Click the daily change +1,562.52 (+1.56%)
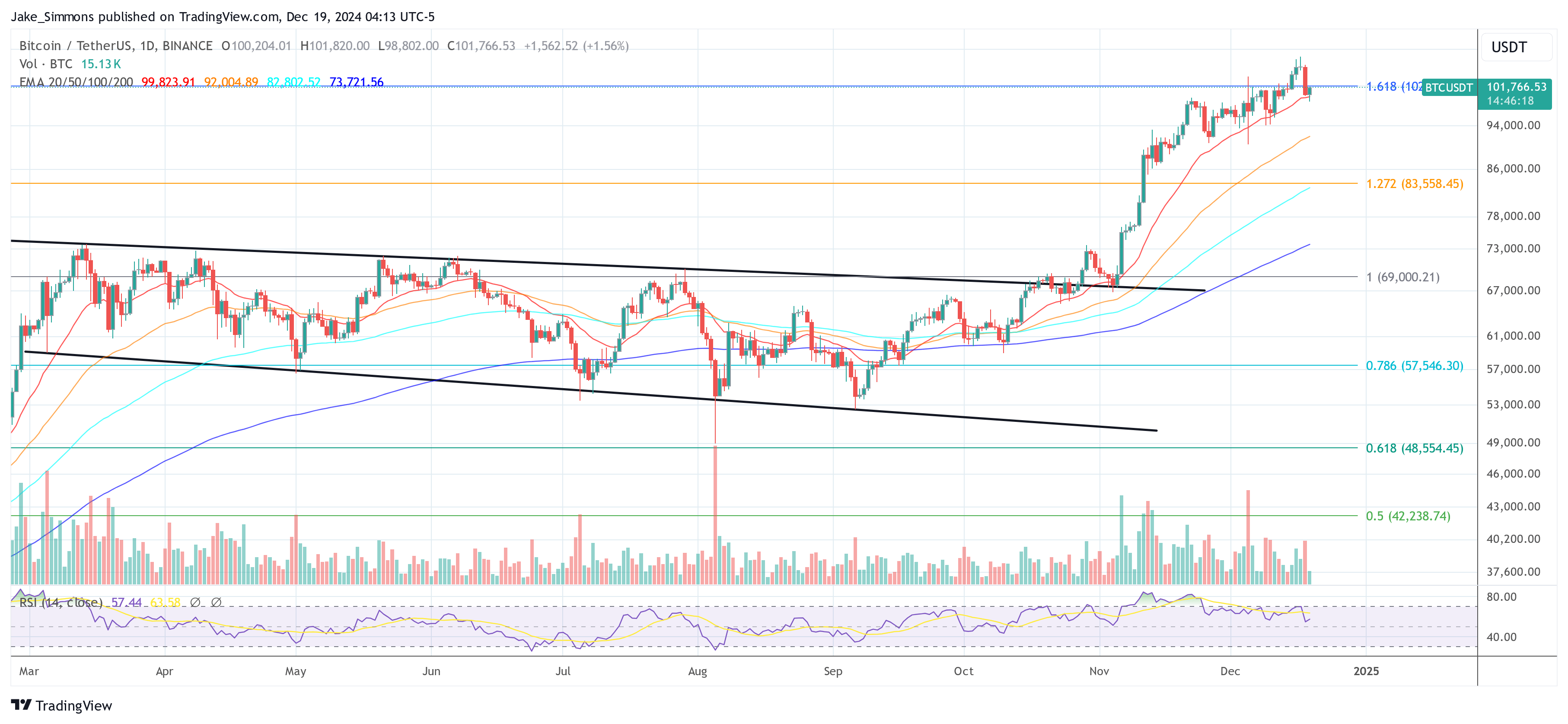 coord(577,46)
